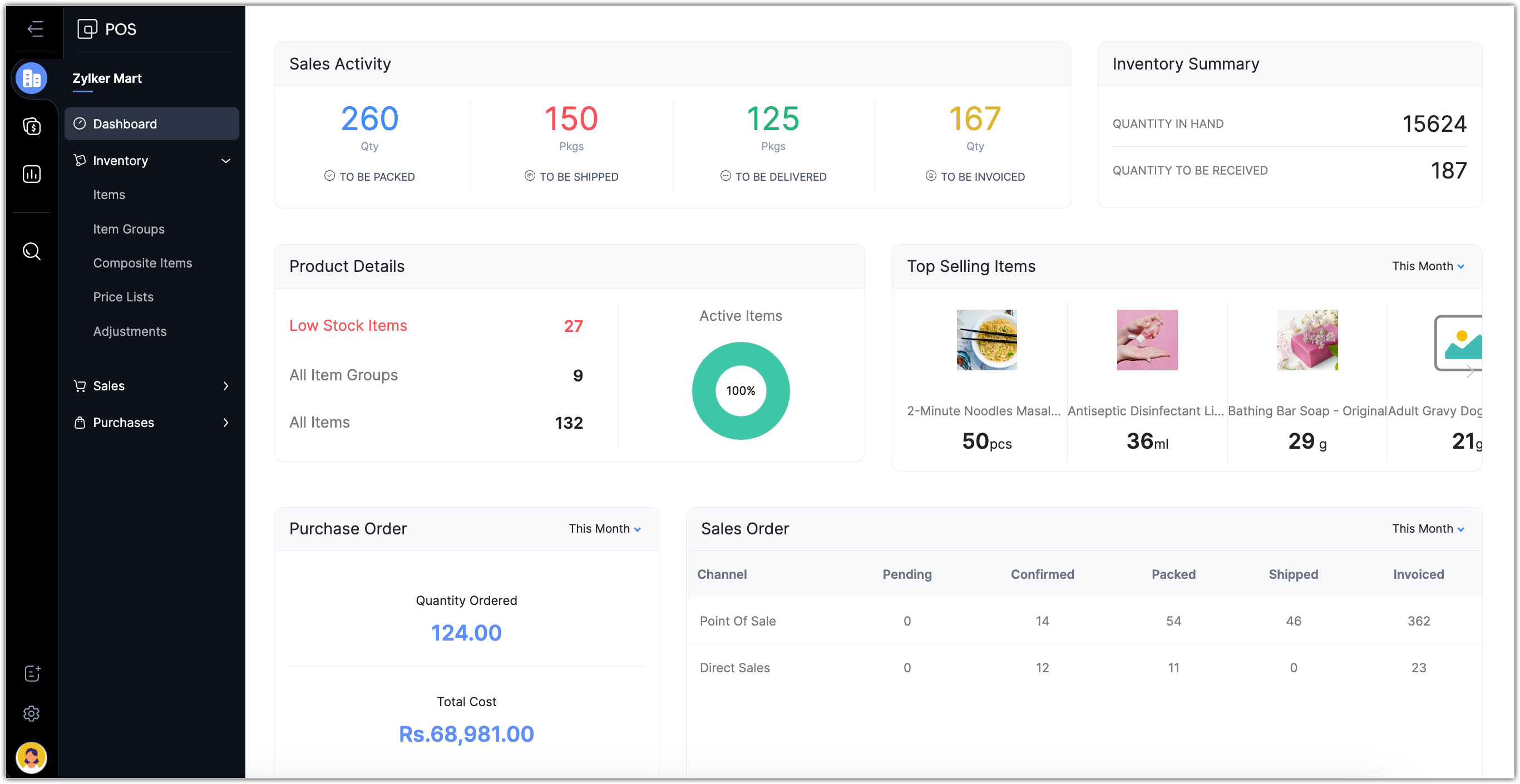Screen dimensions: 1520x784
Task: Open Top Selling Items This Month dropdown
Action: click(x=1427, y=266)
